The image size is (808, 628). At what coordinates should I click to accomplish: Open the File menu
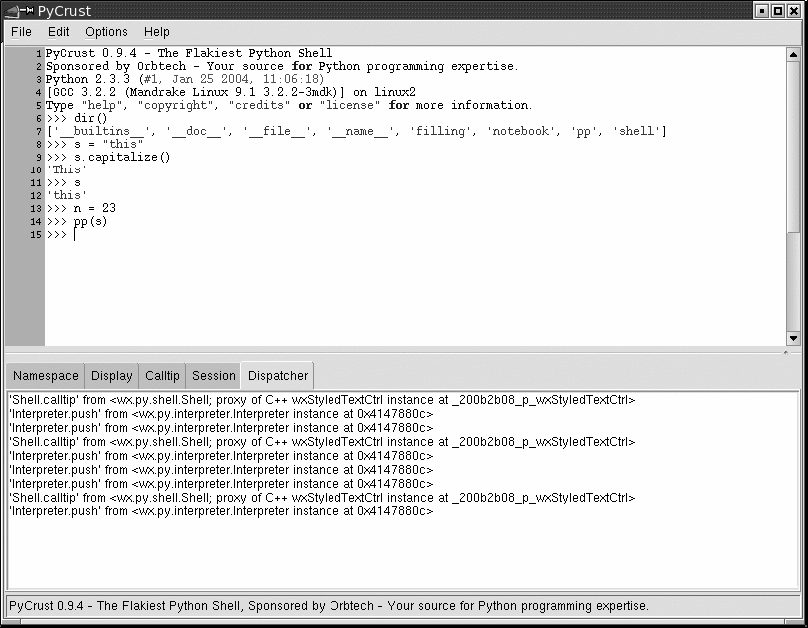click(21, 32)
